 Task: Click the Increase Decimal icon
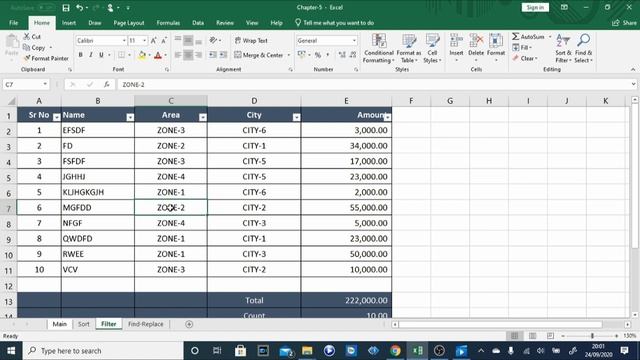tap(342, 55)
